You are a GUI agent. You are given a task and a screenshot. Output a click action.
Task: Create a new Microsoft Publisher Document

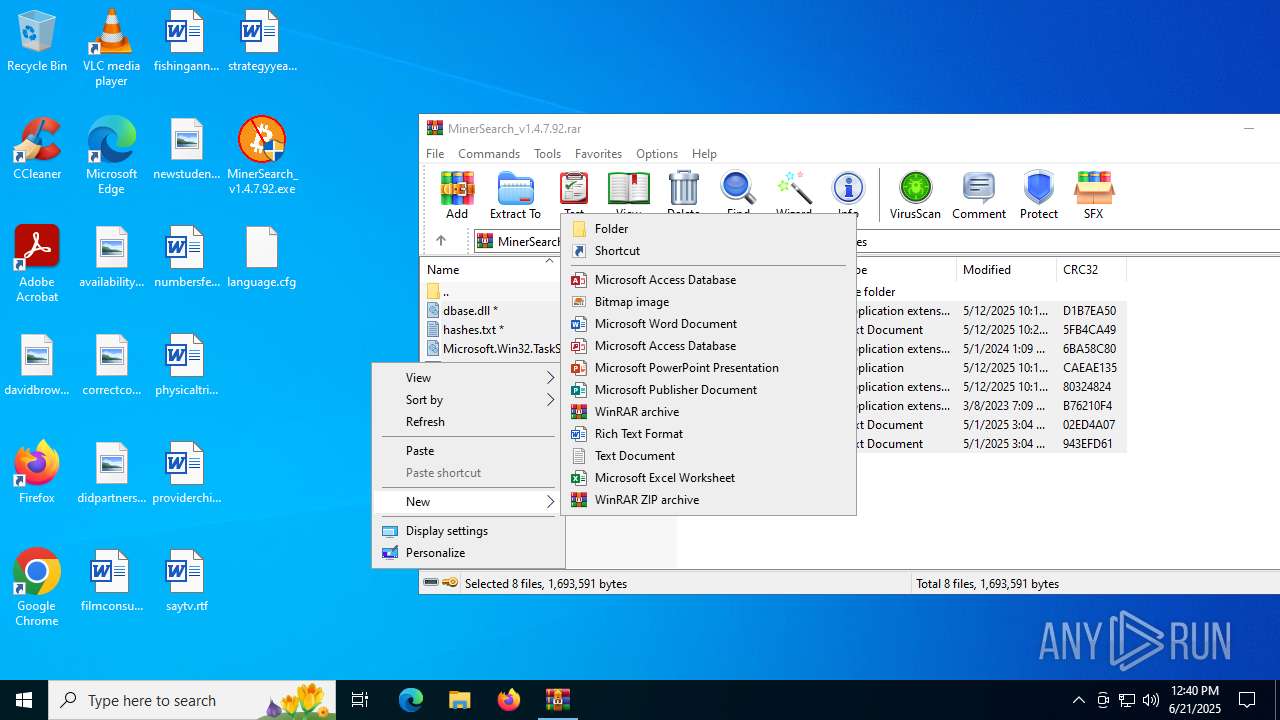pos(708,390)
